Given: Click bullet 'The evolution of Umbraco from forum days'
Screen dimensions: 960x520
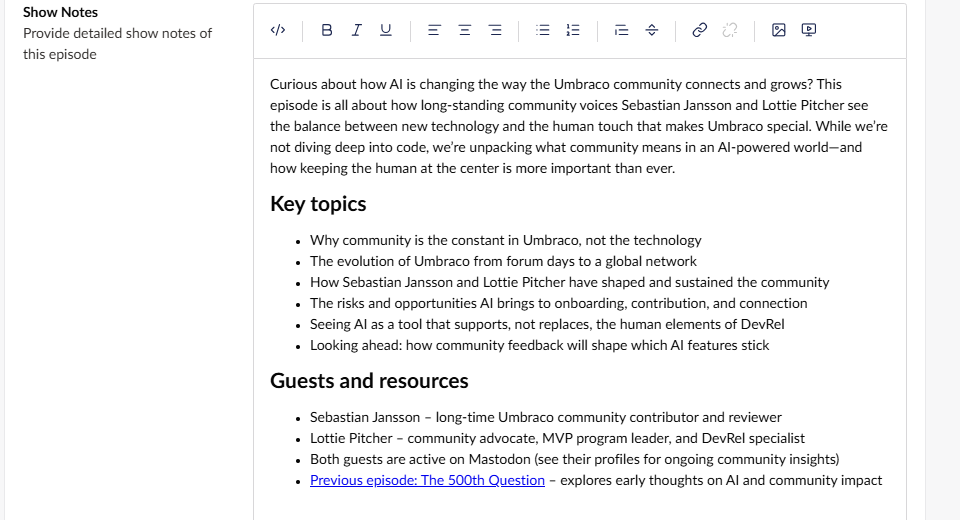Looking at the screenshot, I should pyautogui.click(x=503, y=262).
